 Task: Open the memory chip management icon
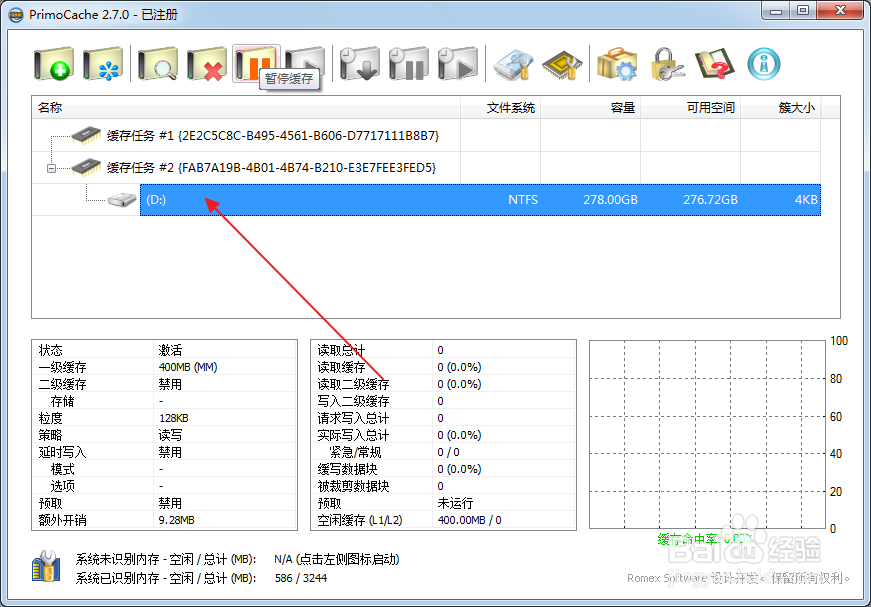[562, 64]
